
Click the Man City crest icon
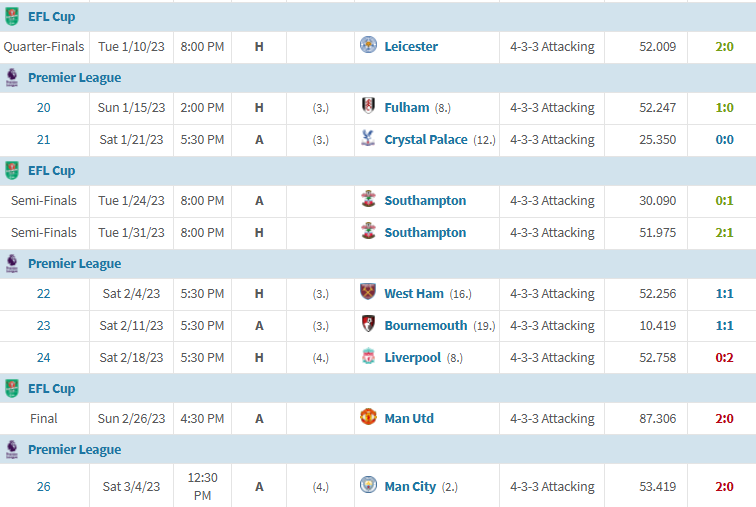click(x=368, y=484)
